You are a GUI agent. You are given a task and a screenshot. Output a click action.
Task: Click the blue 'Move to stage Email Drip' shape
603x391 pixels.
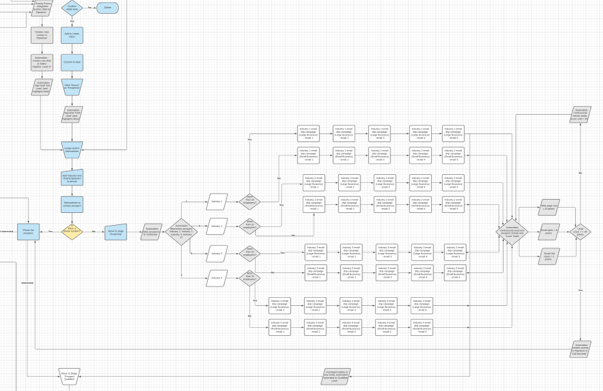116,232
